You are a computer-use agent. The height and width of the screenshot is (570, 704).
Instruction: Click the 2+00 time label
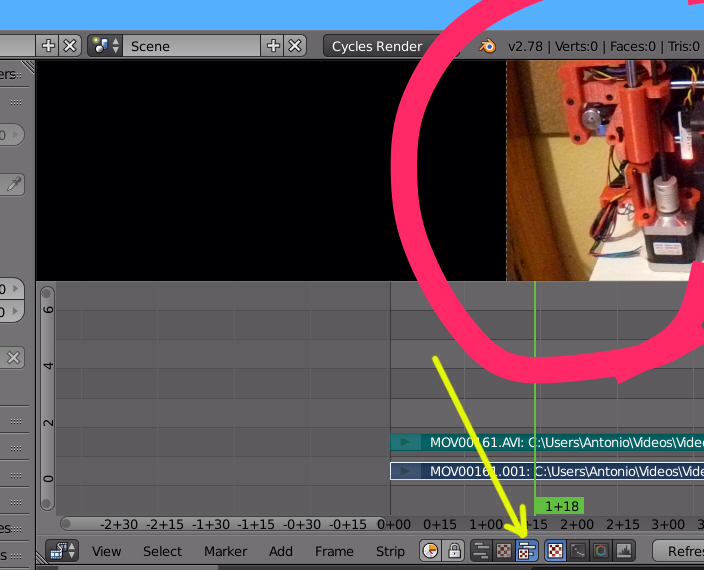[x=576, y=524]
